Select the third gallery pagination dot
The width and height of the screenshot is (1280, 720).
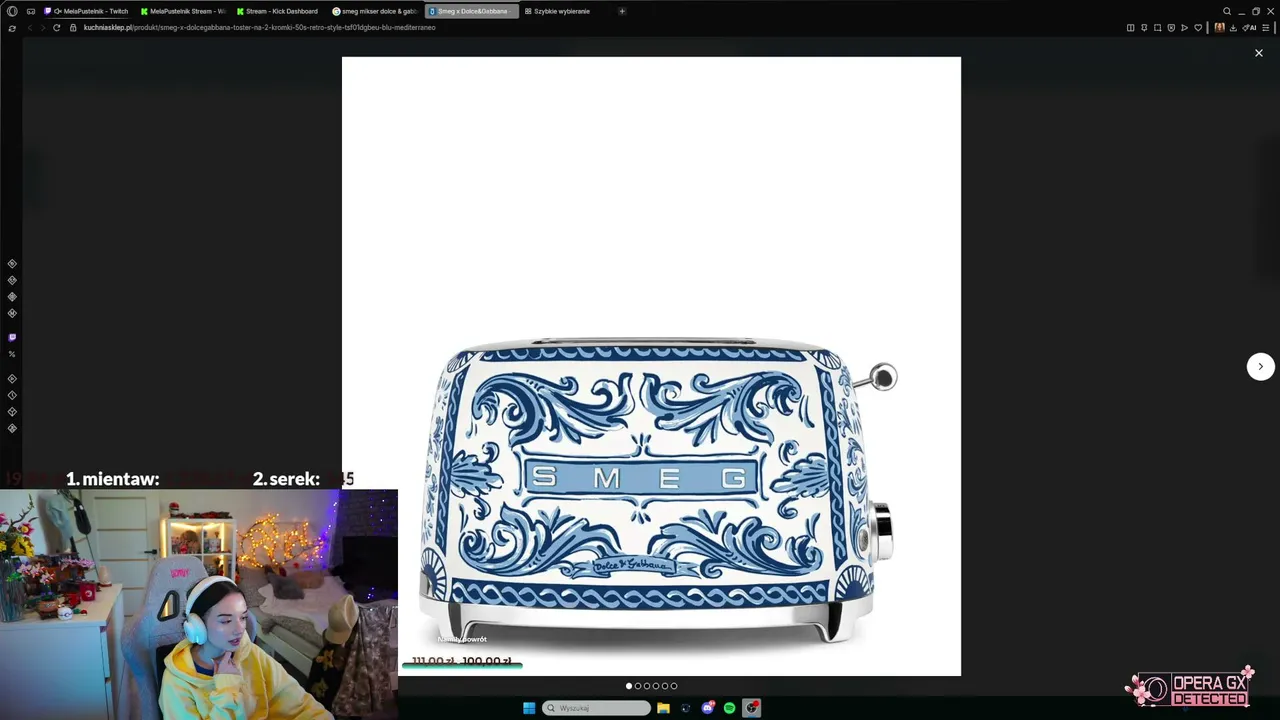(x=647, y=686)
